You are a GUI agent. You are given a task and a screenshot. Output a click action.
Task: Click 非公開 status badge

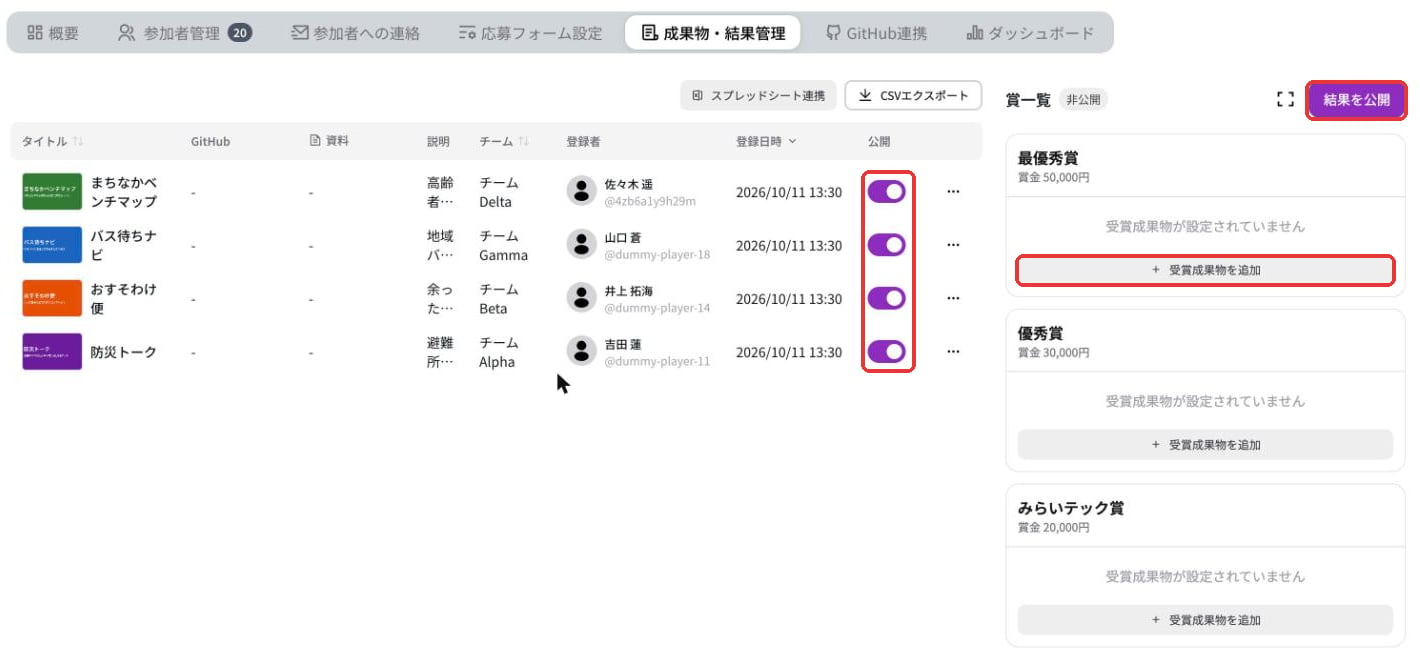1084,100
